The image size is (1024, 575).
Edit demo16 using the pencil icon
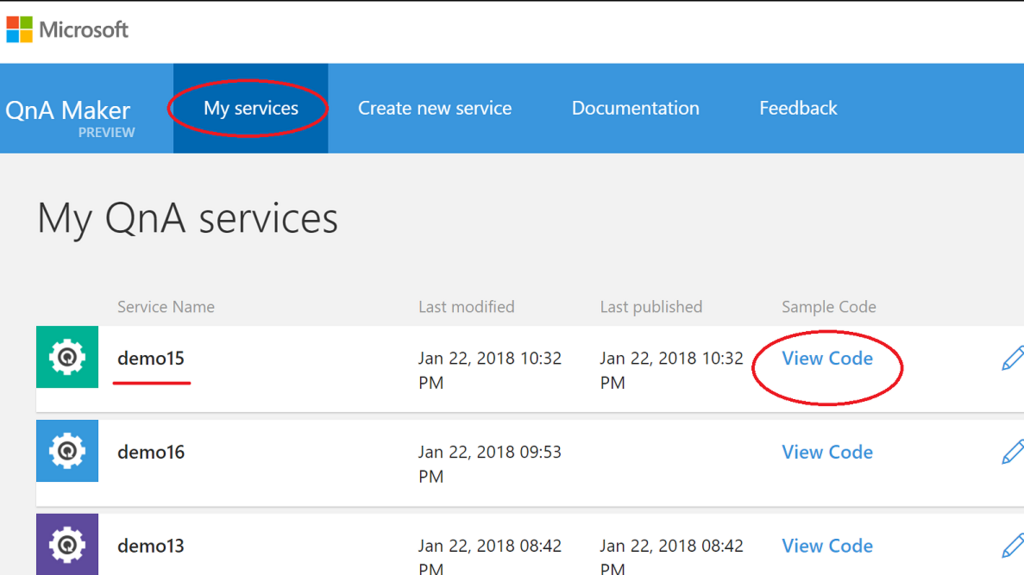pyautogui.click(x=1012, y=452)
